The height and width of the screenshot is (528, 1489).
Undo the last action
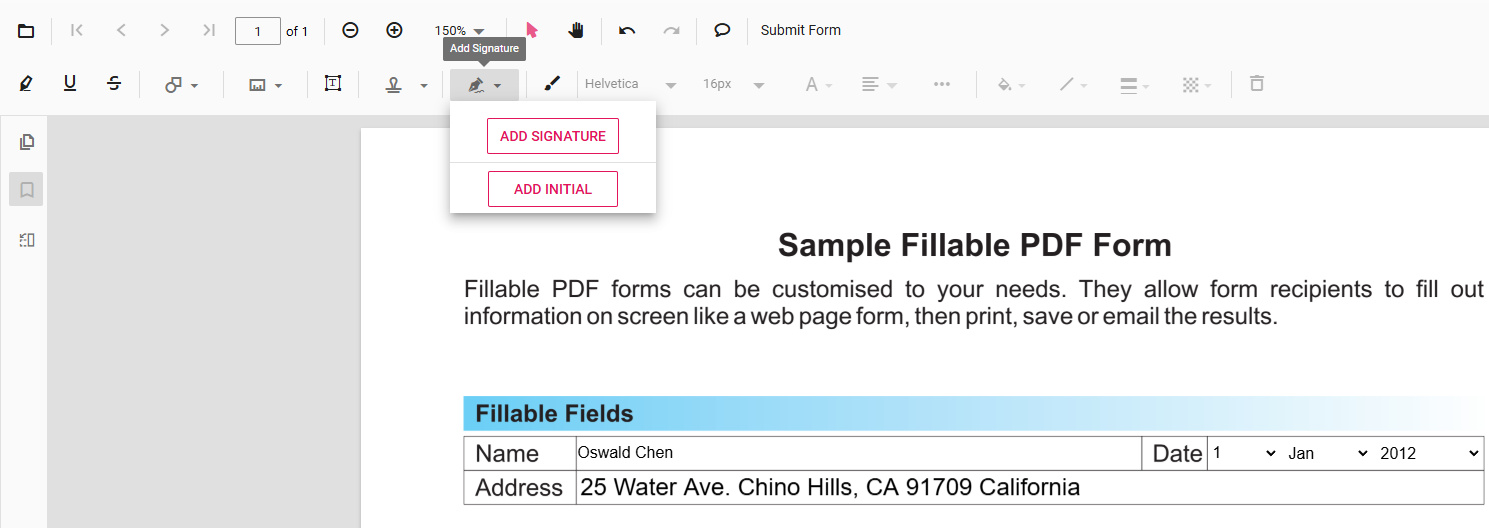(x=627, y=31)
